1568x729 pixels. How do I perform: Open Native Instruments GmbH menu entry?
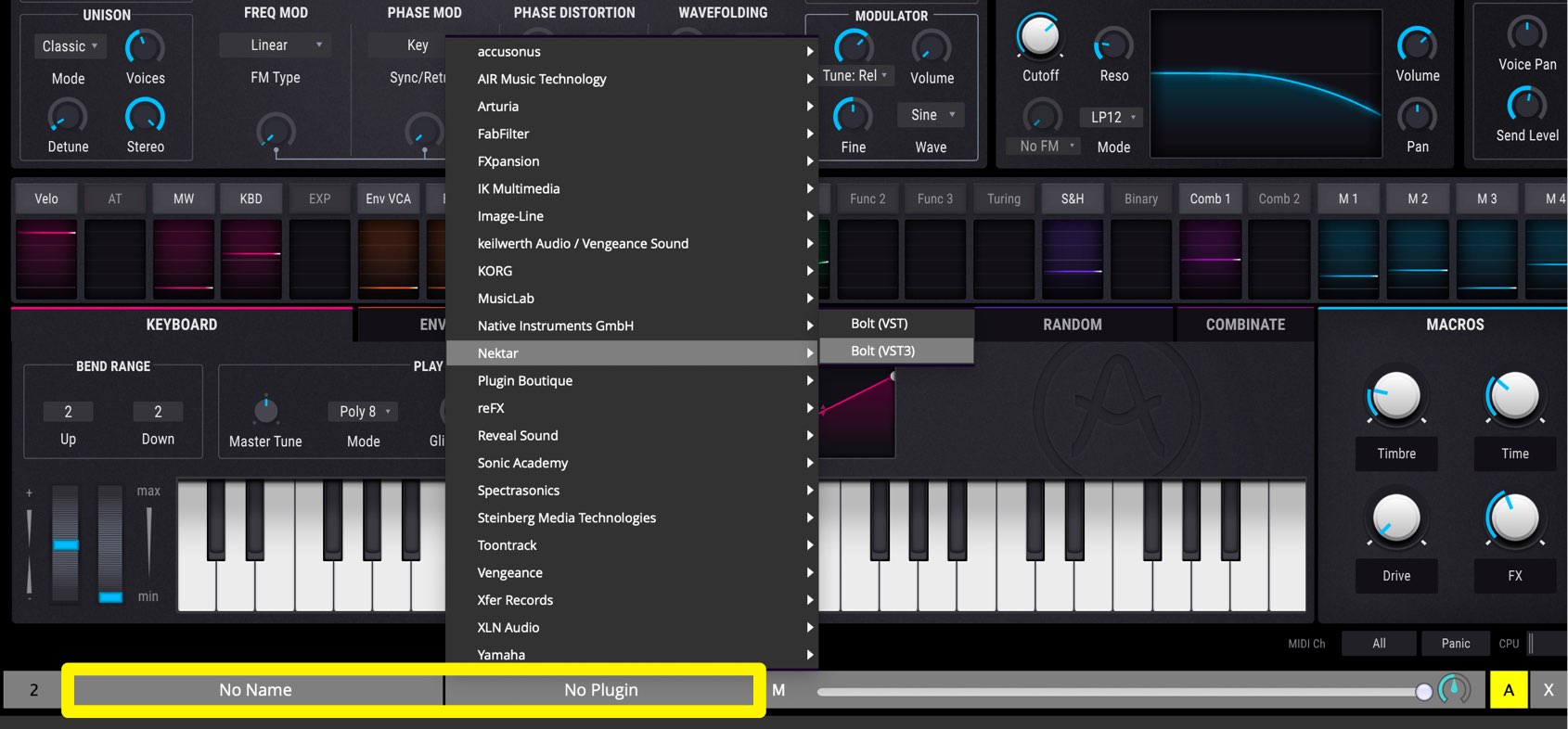(x=632, y=326)
